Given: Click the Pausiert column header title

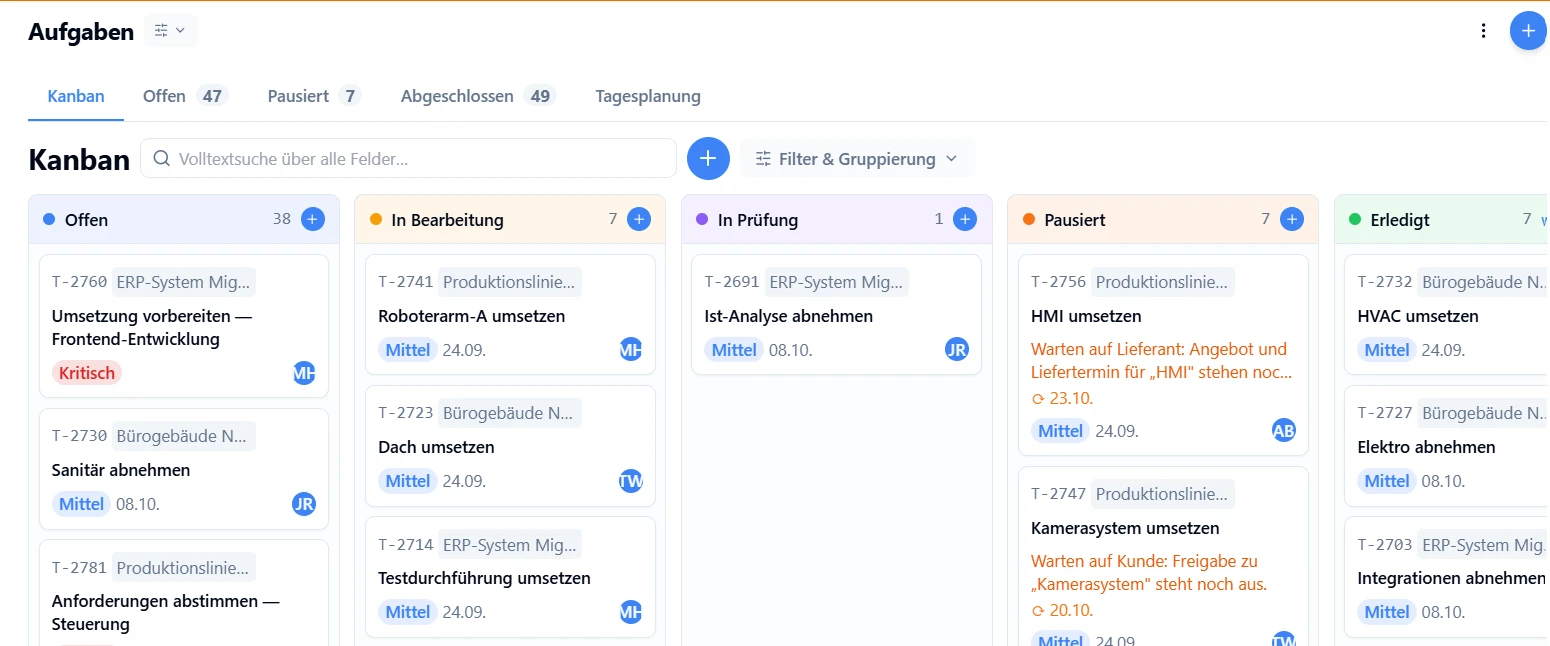Looking at the screenshot, I should (1075, 220).
